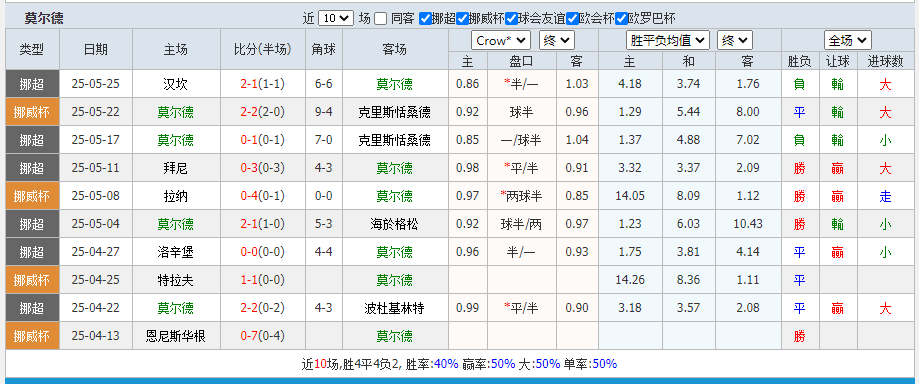The image size is (919, 384).
Task: Click the corner count 9-4
Action: (324, 112)
